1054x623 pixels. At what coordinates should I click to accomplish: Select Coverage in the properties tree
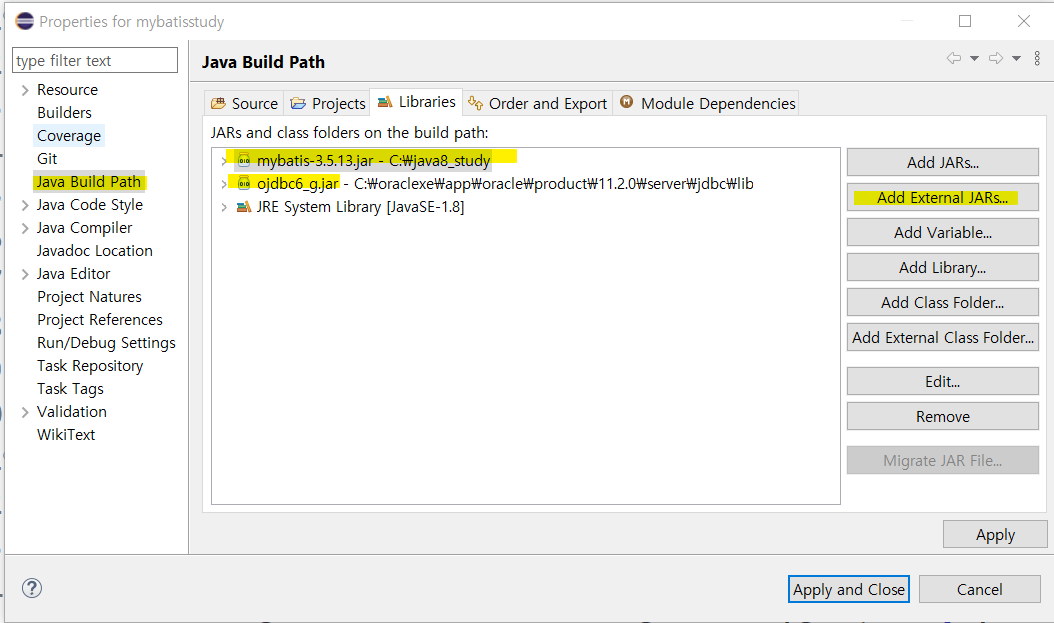[69, 136]
